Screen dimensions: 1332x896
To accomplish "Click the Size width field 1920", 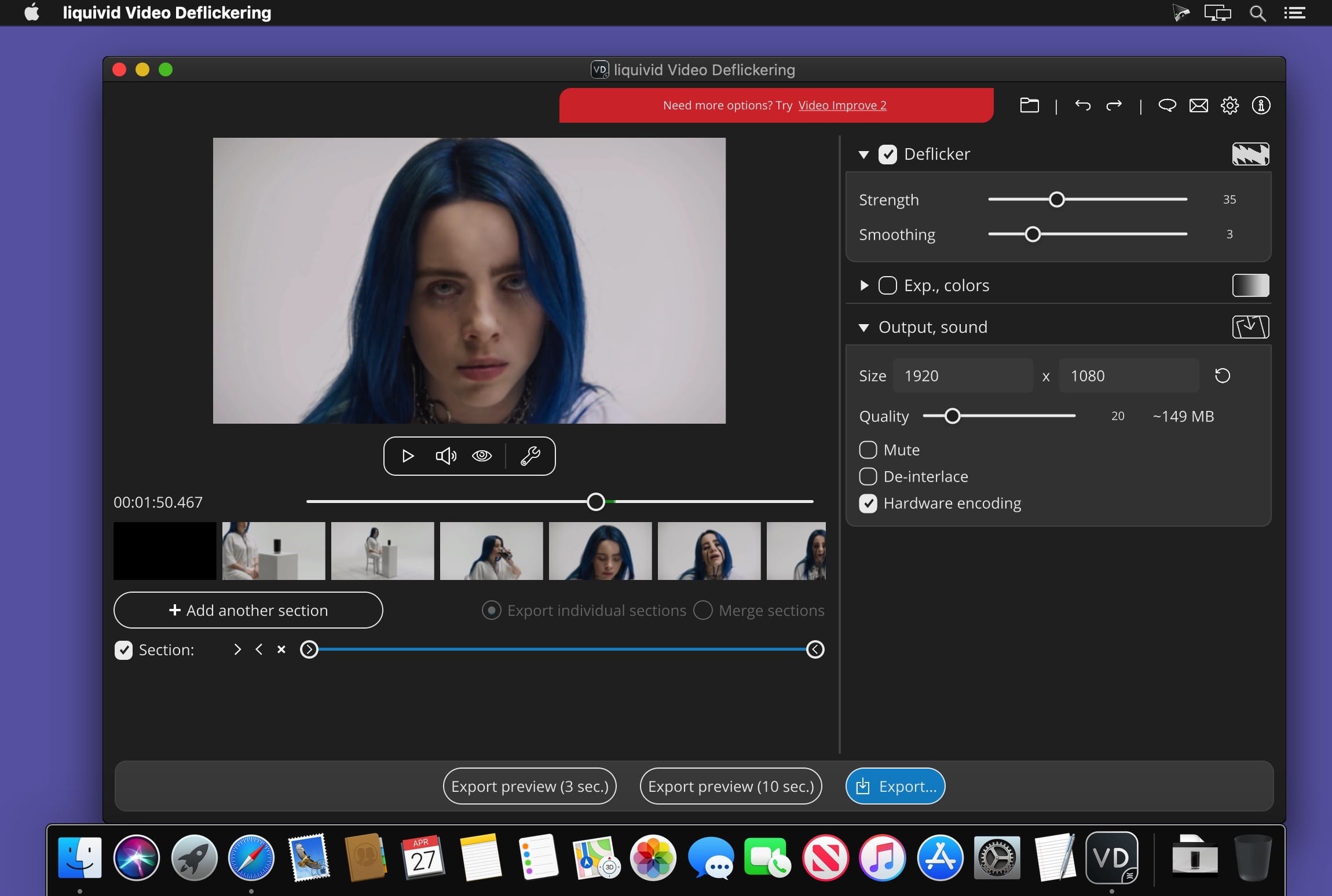I will point(963,376).
